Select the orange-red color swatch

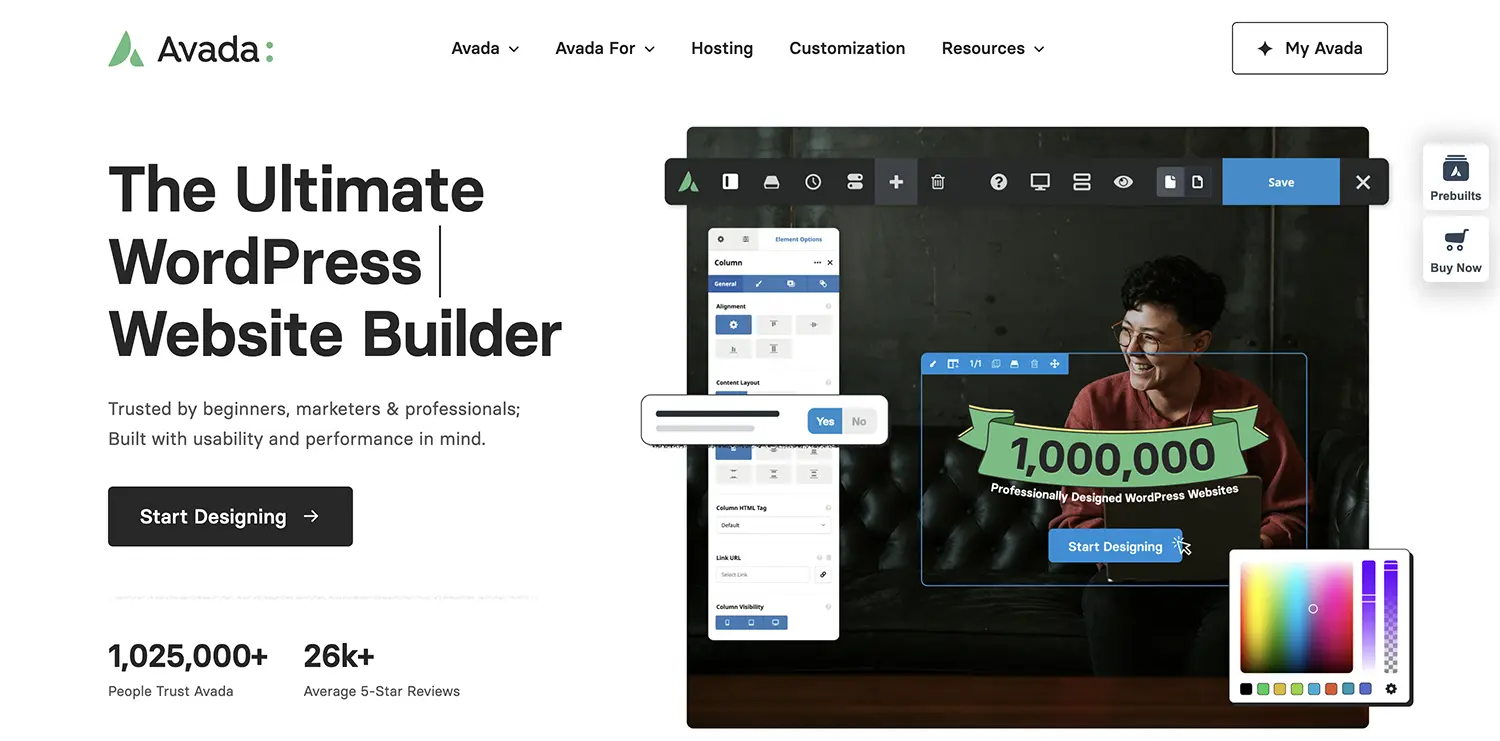point(1331,689)
